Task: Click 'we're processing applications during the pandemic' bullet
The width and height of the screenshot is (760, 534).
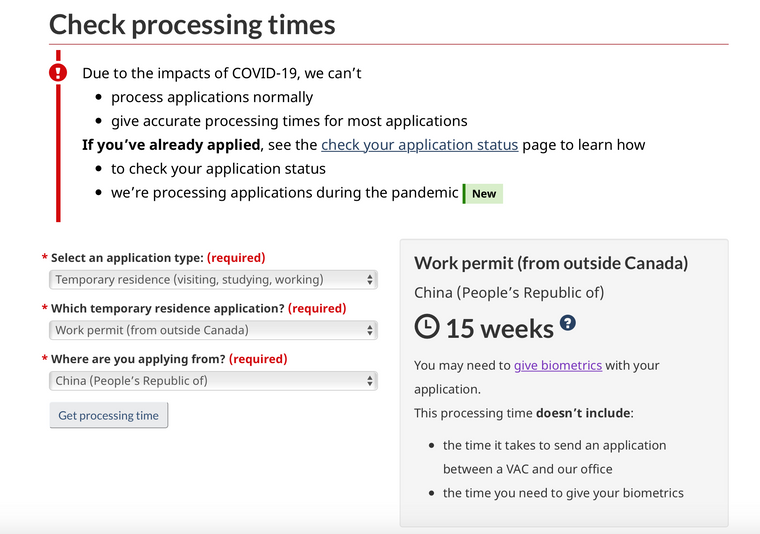Action: 285,193
